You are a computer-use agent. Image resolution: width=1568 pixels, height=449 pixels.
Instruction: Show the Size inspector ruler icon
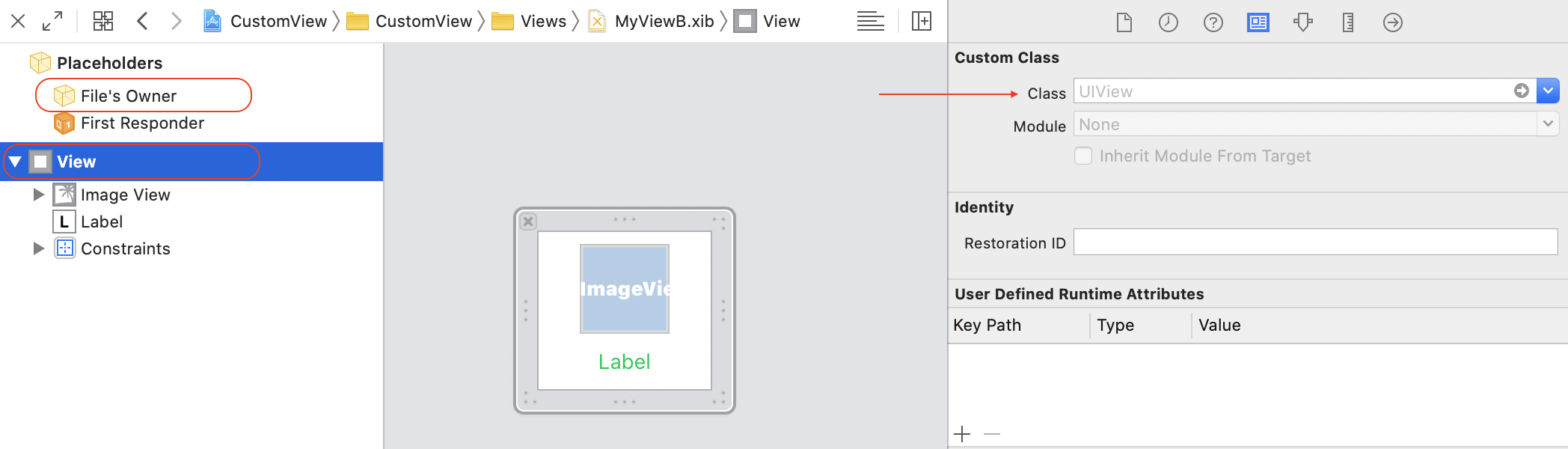click(1348, 22)
